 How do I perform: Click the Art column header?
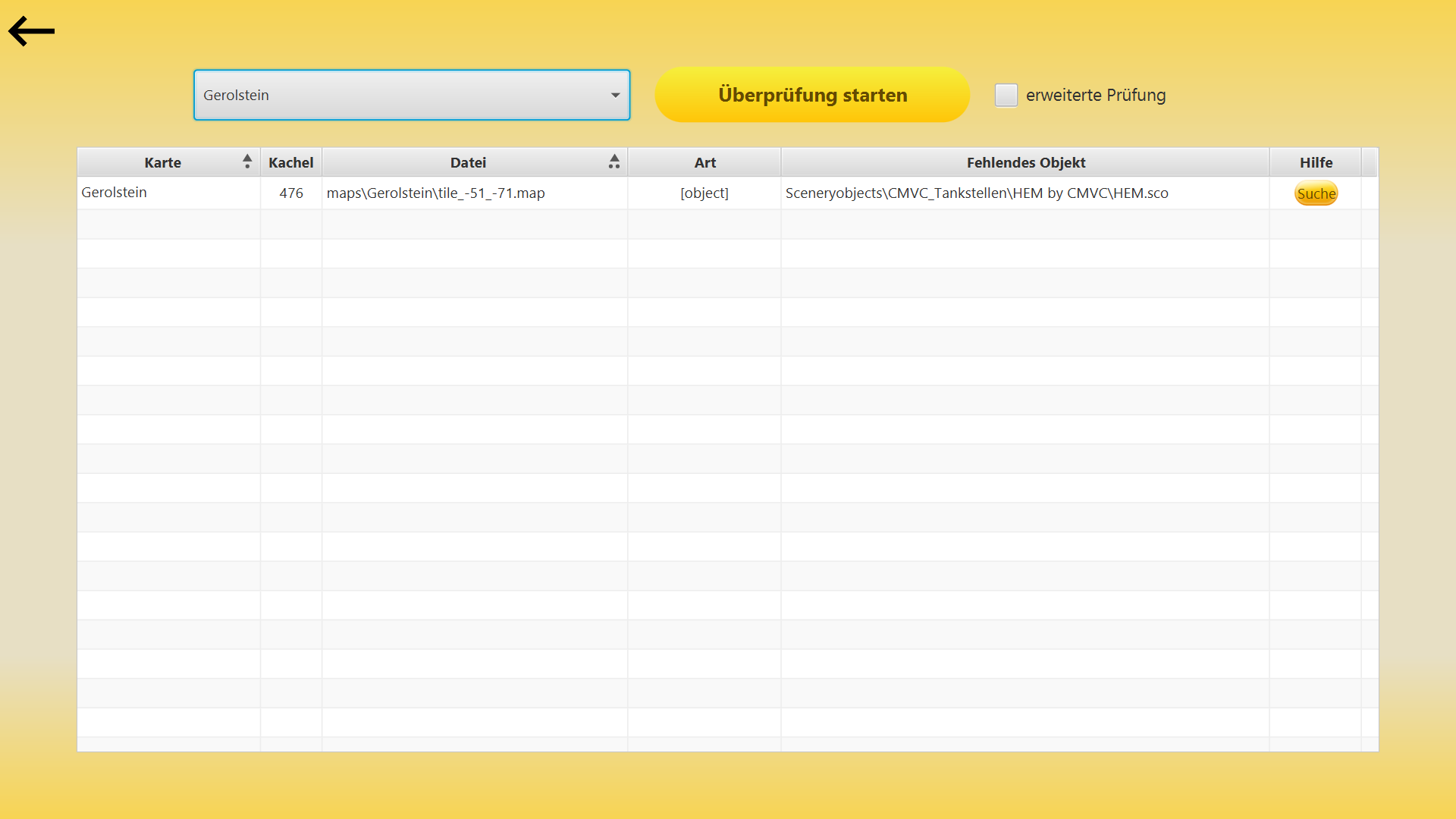point(704,162)
